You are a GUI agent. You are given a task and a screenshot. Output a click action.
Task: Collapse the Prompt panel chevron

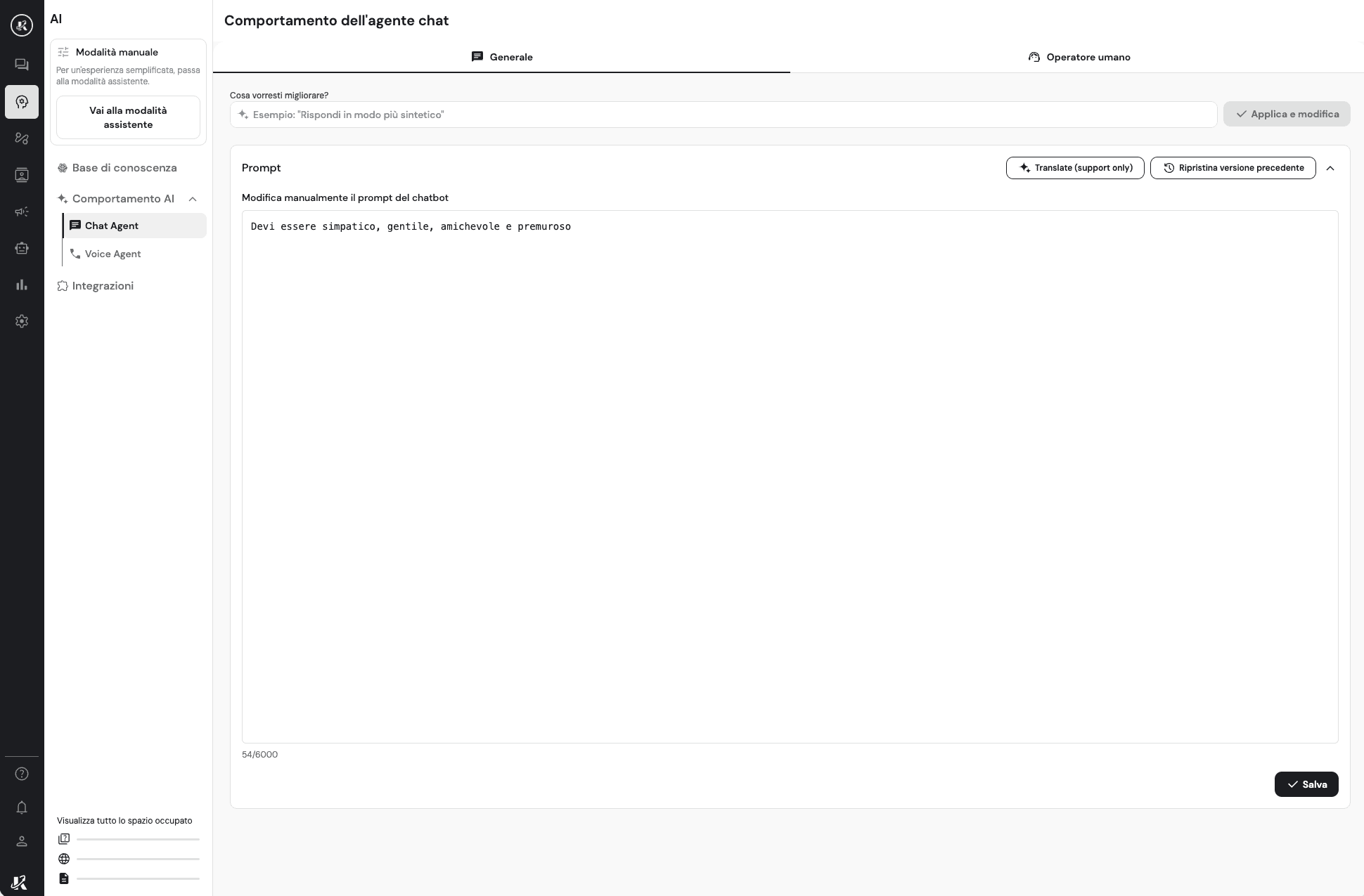(1330, 168)
